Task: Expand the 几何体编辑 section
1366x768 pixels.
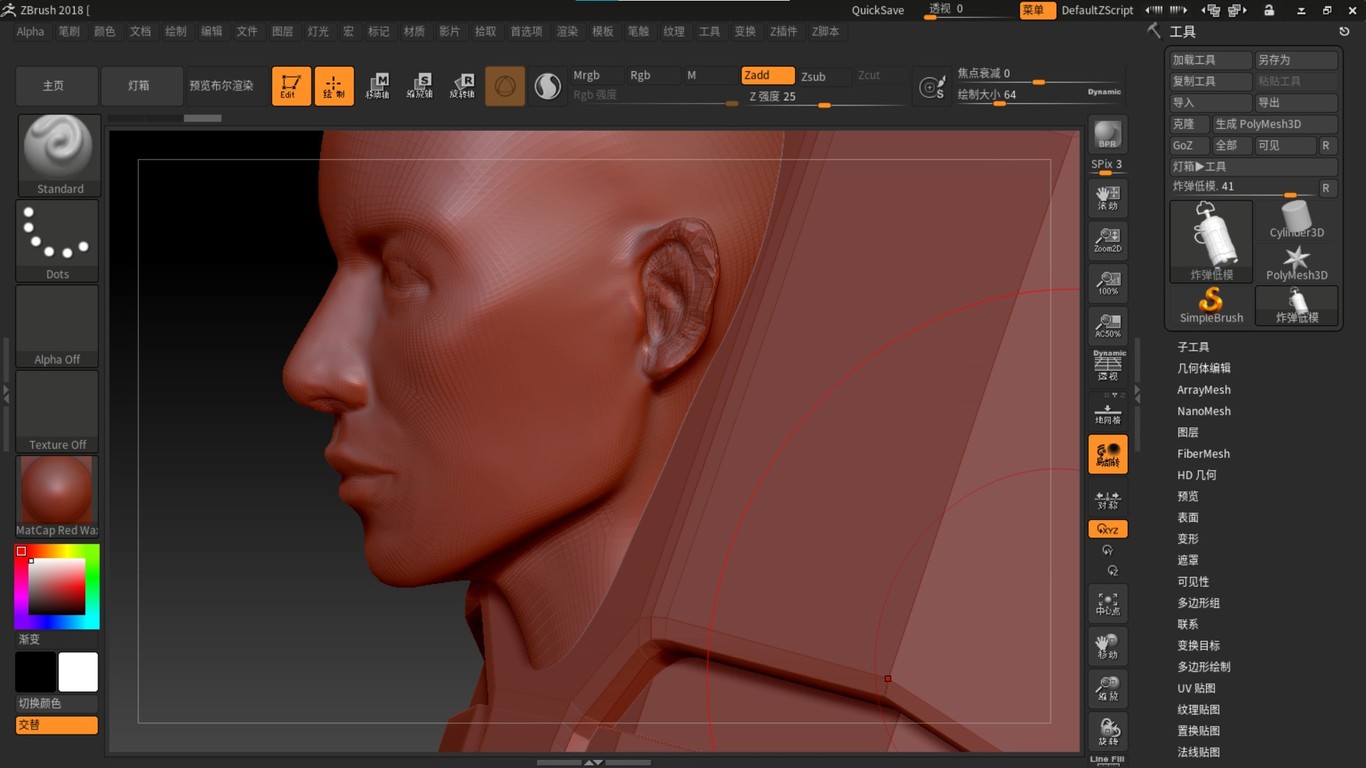Action: [x=1204, y=368]
